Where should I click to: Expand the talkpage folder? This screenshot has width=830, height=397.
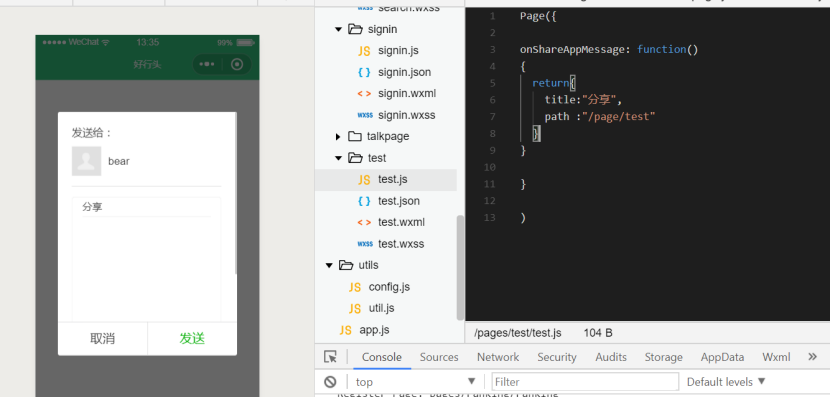pos(338,137)
